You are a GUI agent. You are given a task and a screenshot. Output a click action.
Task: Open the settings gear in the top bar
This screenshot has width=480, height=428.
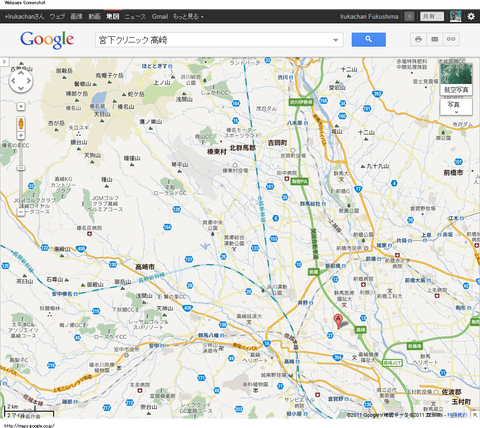[x=471, y=16]
